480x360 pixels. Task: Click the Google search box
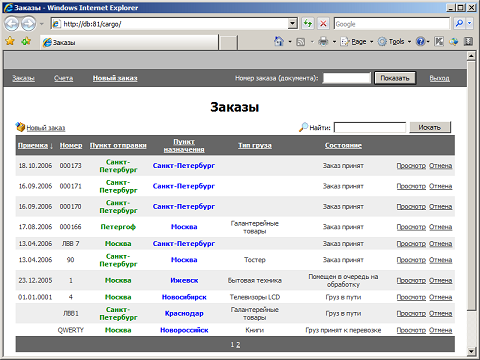pyautogui.click(x=392, y=24)
